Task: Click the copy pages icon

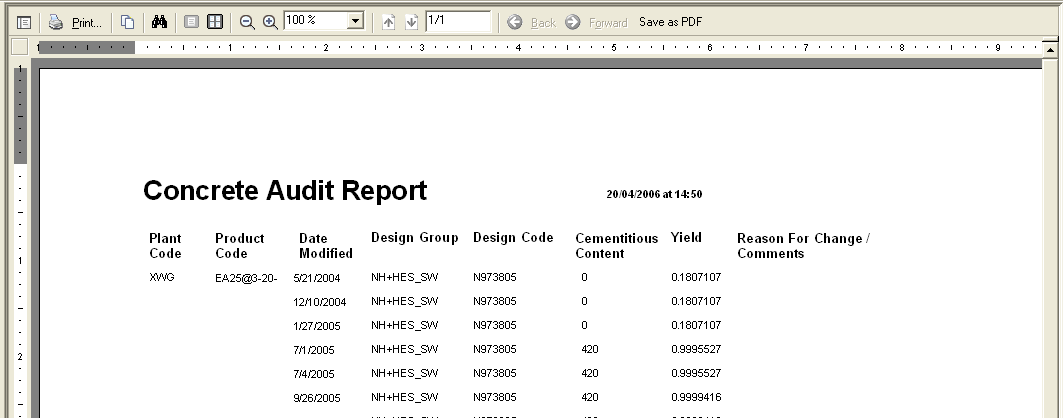Action: click(127, 22)
